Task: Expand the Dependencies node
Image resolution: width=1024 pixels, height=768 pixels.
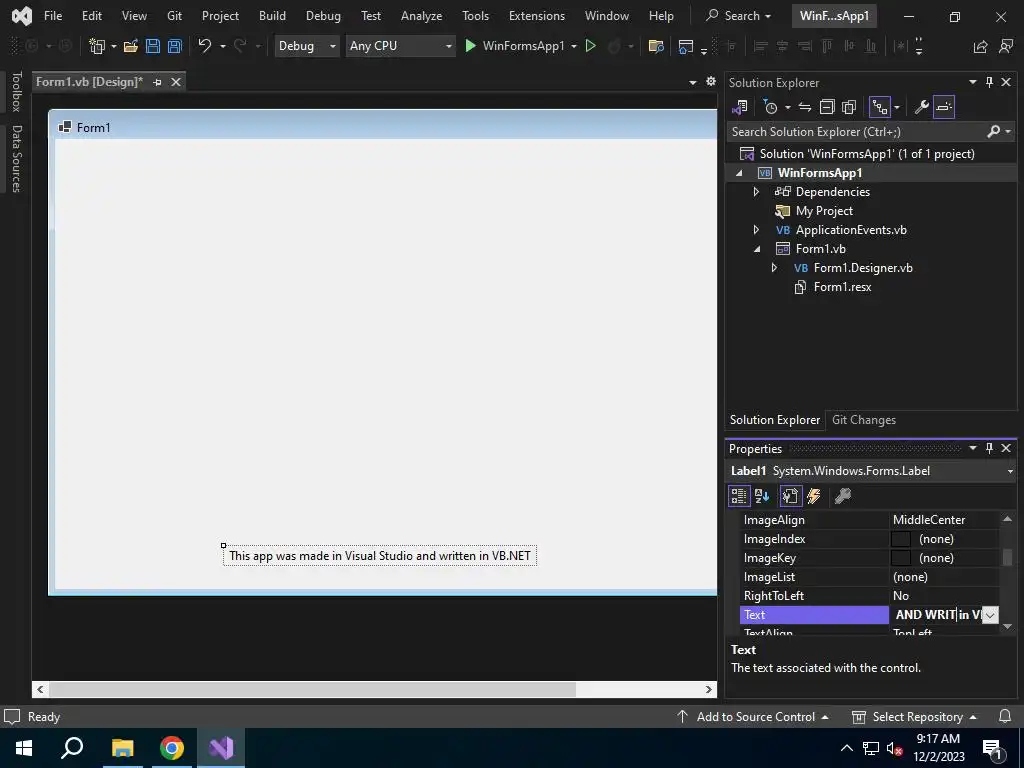Action: 756,192
